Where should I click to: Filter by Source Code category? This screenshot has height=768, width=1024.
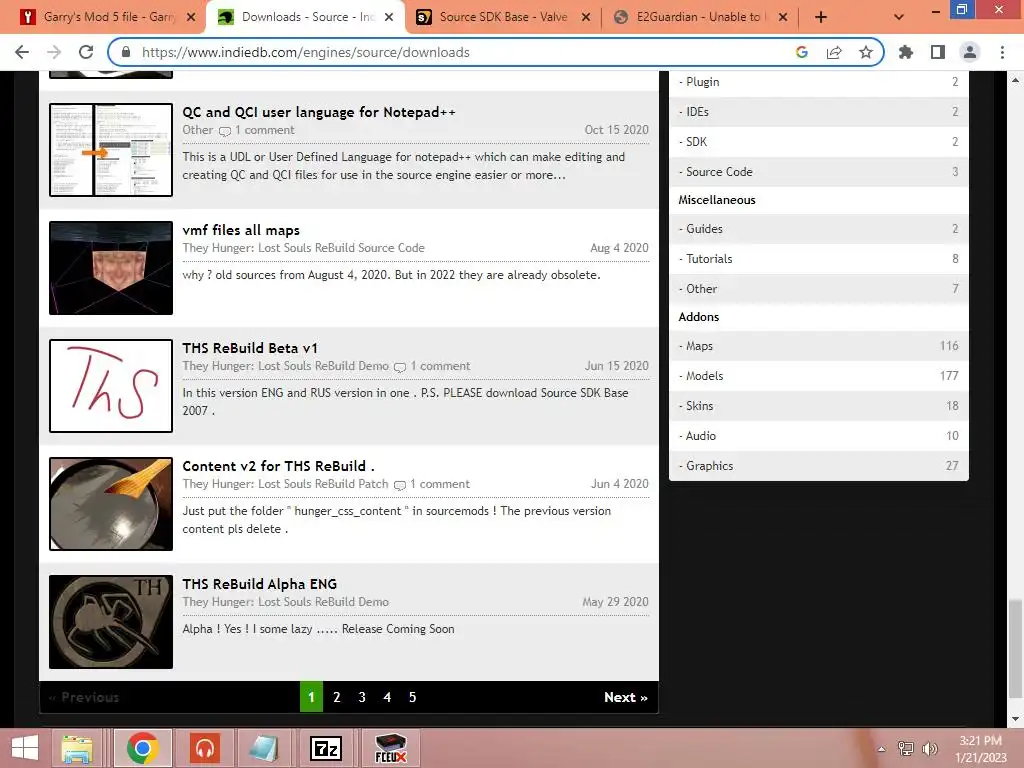(x=818, y=172)
